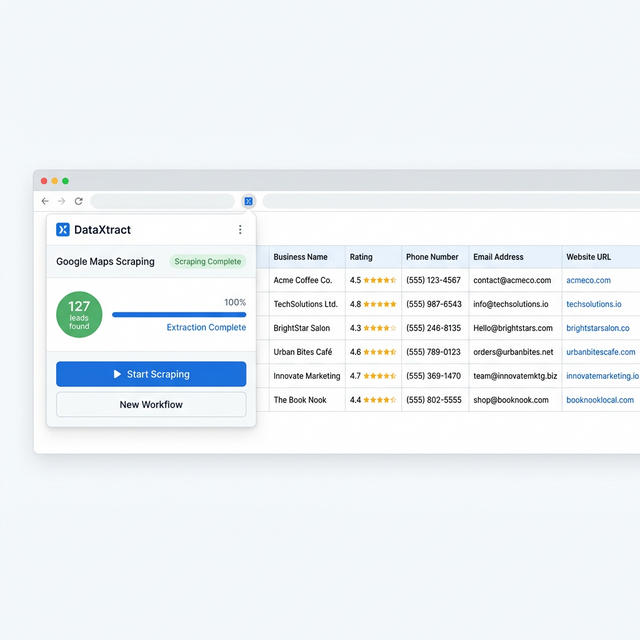
Task: Click the browser address bar
Action: 162,201
